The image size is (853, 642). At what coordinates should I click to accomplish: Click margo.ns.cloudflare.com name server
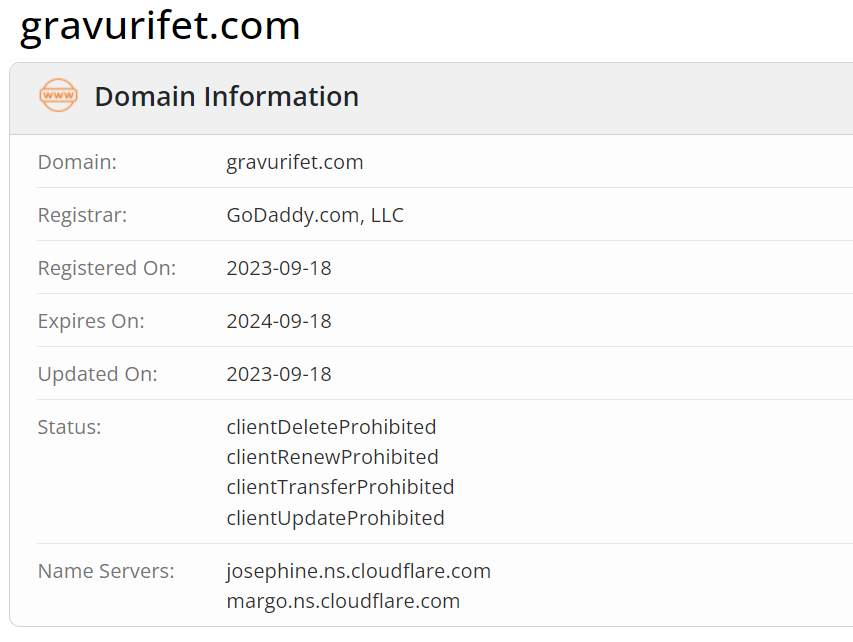click(x=343, y=601)
